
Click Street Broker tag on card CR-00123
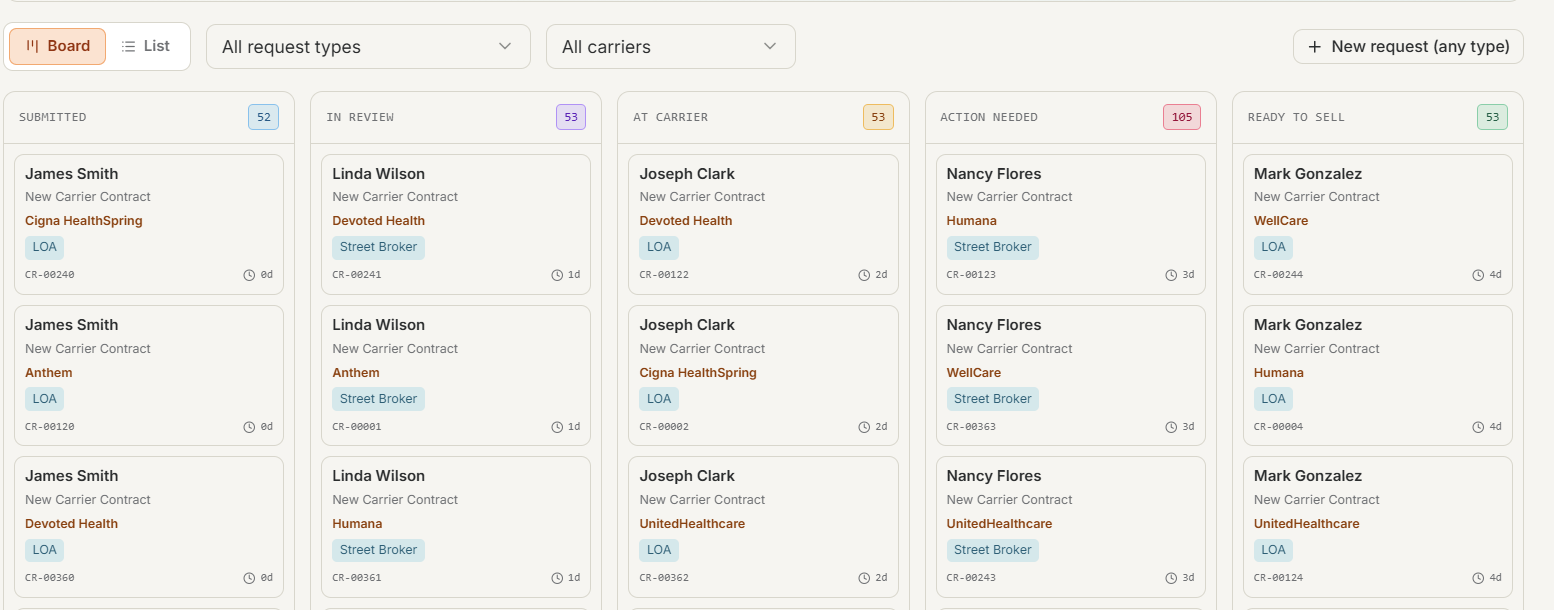pyautogui.click(x=992, y=247)
